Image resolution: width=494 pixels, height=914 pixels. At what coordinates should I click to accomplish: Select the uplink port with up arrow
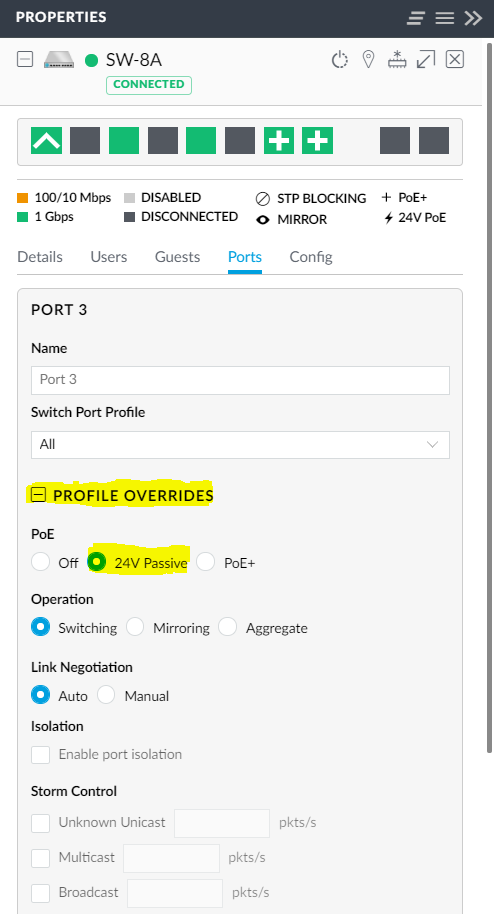(47, 140)
